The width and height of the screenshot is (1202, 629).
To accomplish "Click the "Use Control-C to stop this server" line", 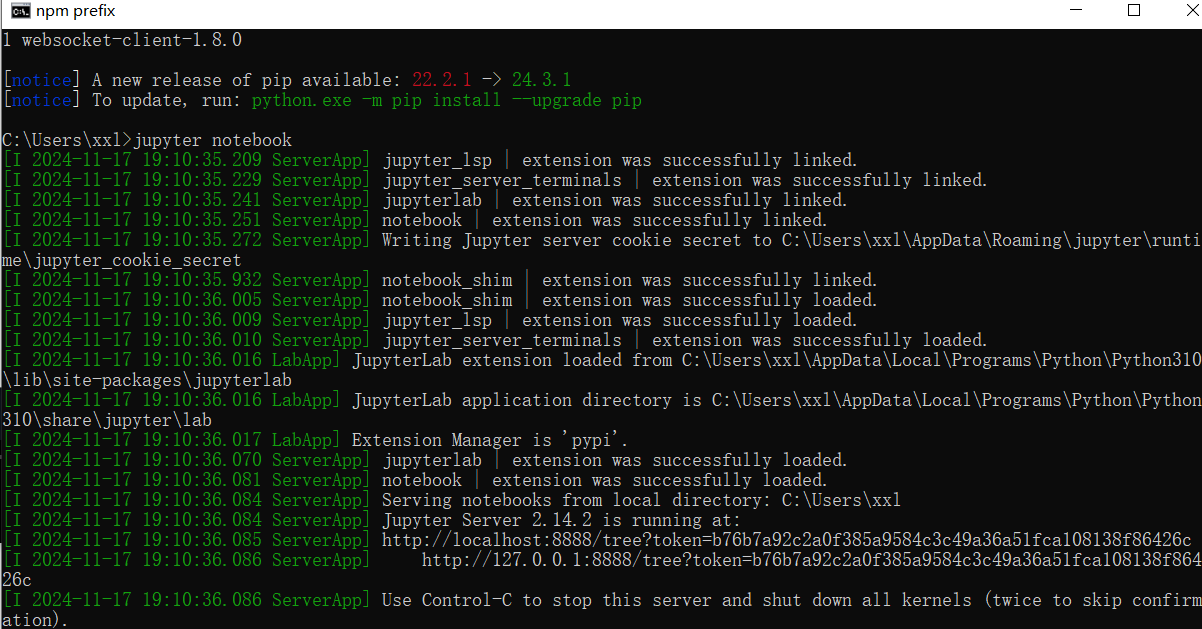I will click(601, 600).
